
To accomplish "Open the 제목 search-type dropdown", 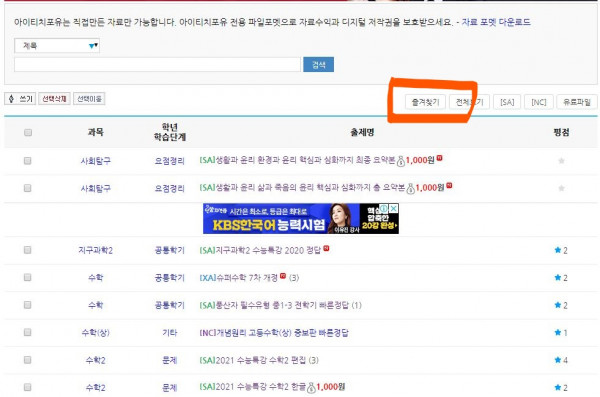I will (x=57, y=46).
